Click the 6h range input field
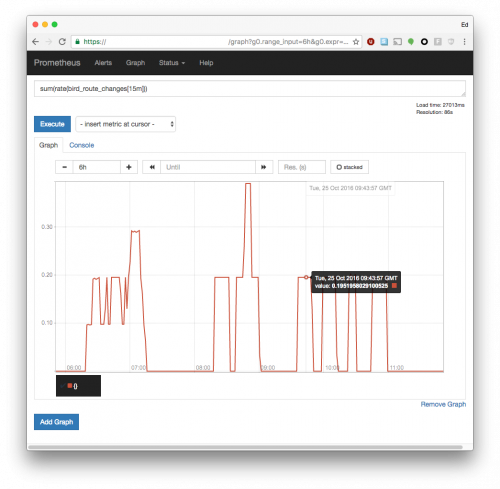Screen dimensions: 500x489 coord(97,167)
